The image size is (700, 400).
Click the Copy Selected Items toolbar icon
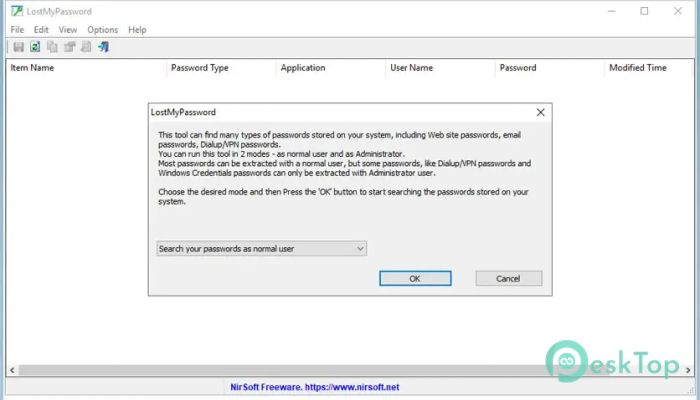pos(52,47)
